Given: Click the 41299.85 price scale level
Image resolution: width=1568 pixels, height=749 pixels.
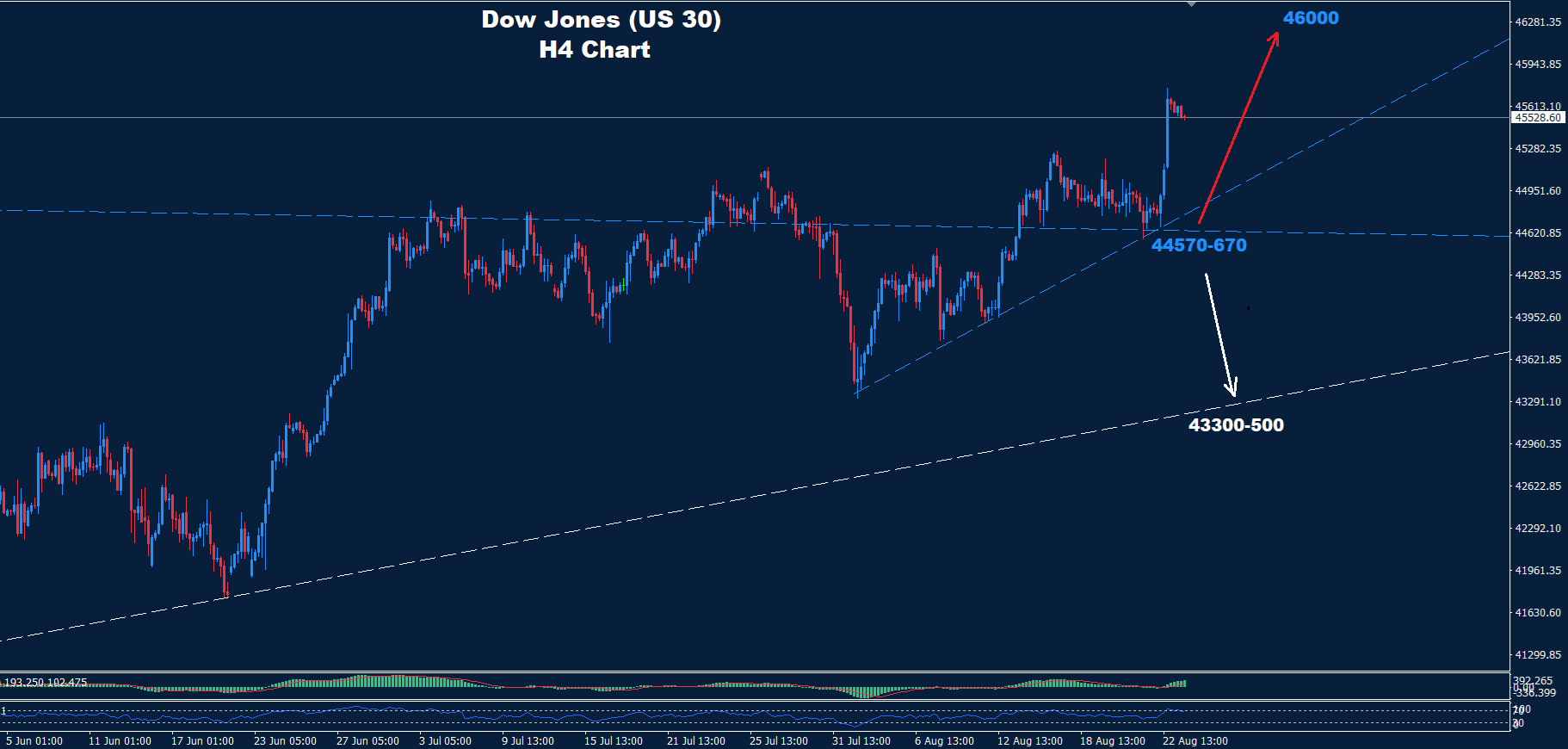Looking at the screenshot, I should 1538,655.
